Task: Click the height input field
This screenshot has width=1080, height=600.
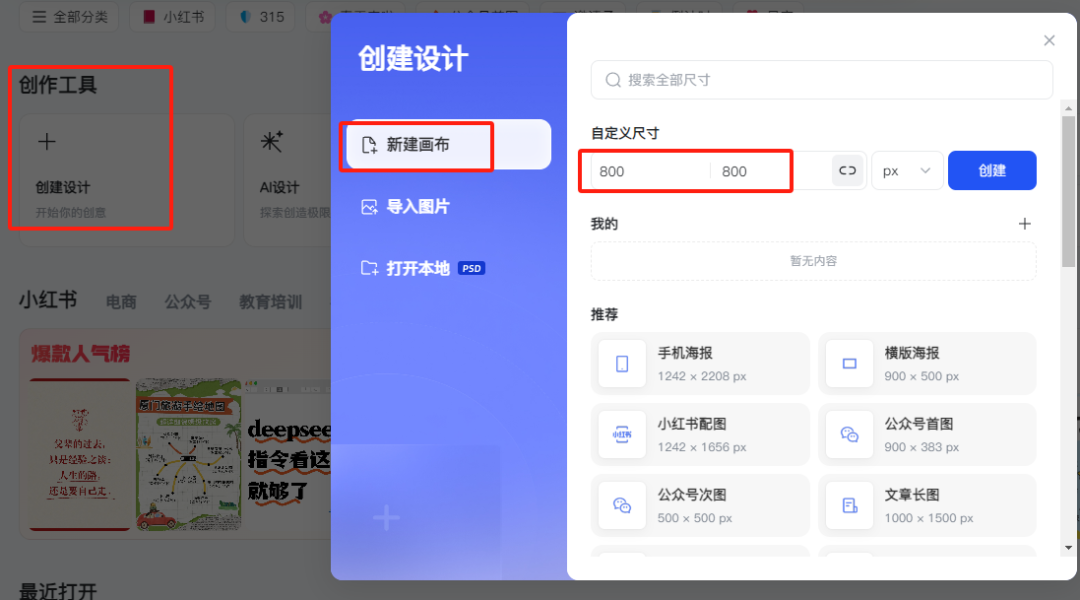Action: tap(770, 171)
